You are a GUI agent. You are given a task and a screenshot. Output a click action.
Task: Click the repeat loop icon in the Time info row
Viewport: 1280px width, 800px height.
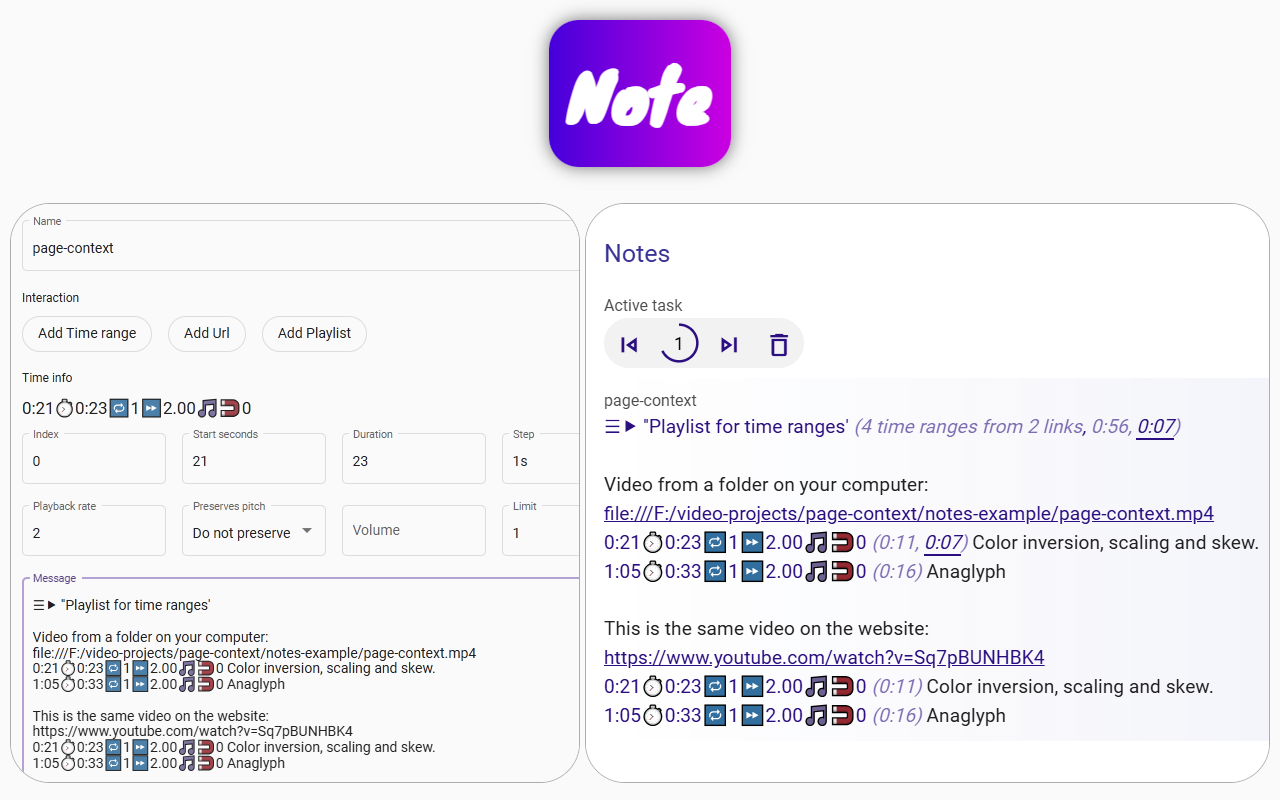click(x=119, y=408)
